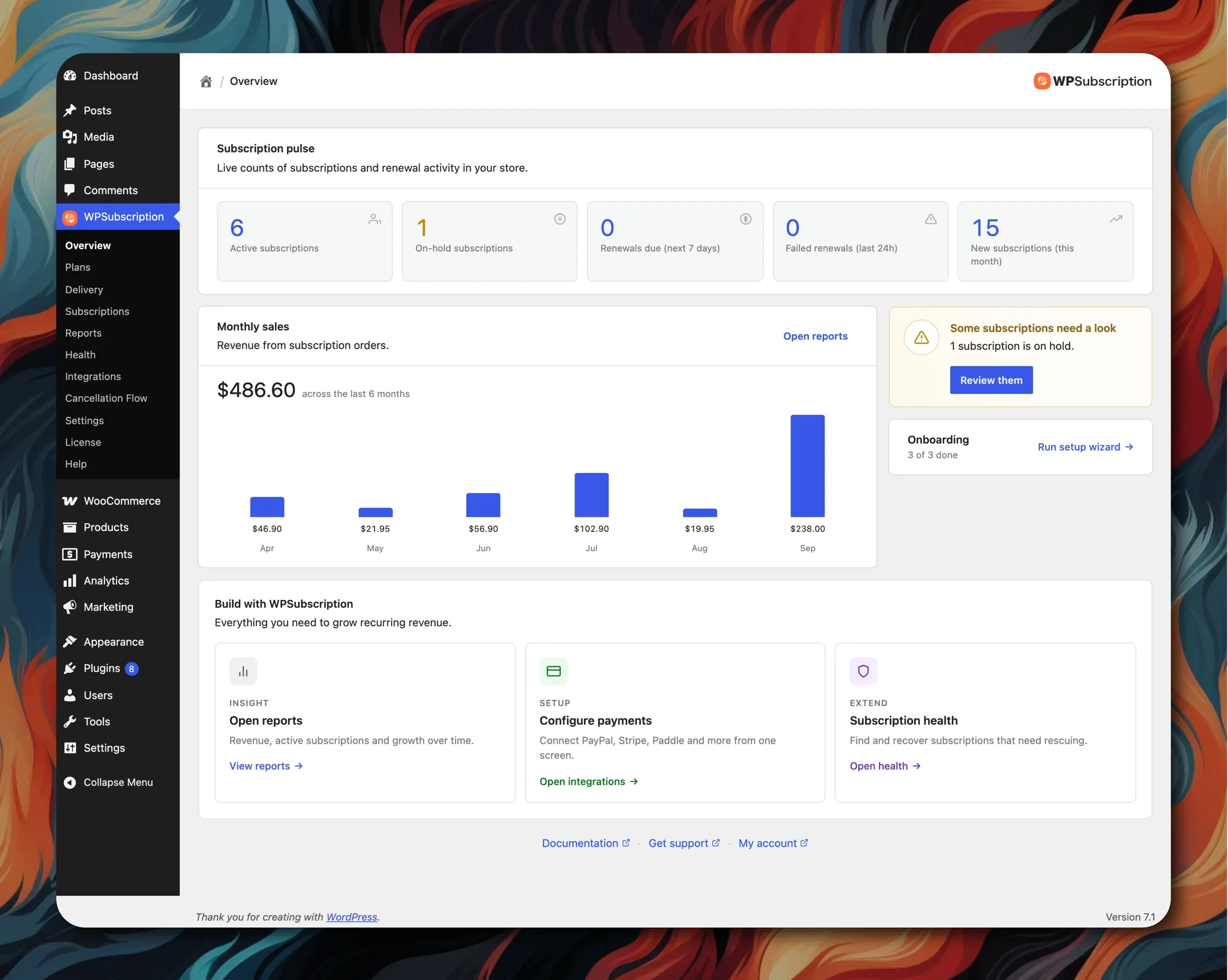Click the $486.60 total revenue figure
This screenshot has width=1228, height=980.
pyautogui.click(x=256, y=390)
